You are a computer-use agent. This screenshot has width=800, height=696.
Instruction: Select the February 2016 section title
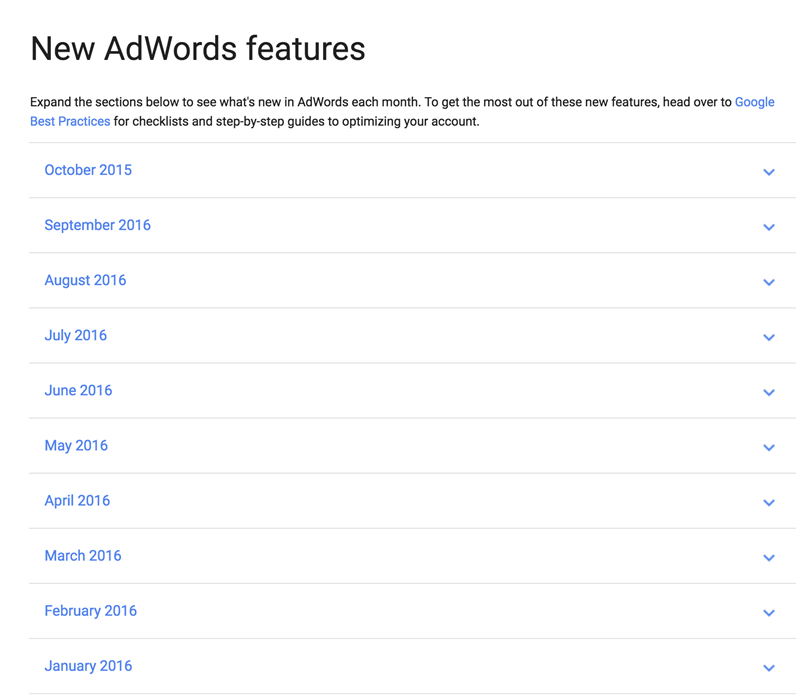tap(90, 611)
